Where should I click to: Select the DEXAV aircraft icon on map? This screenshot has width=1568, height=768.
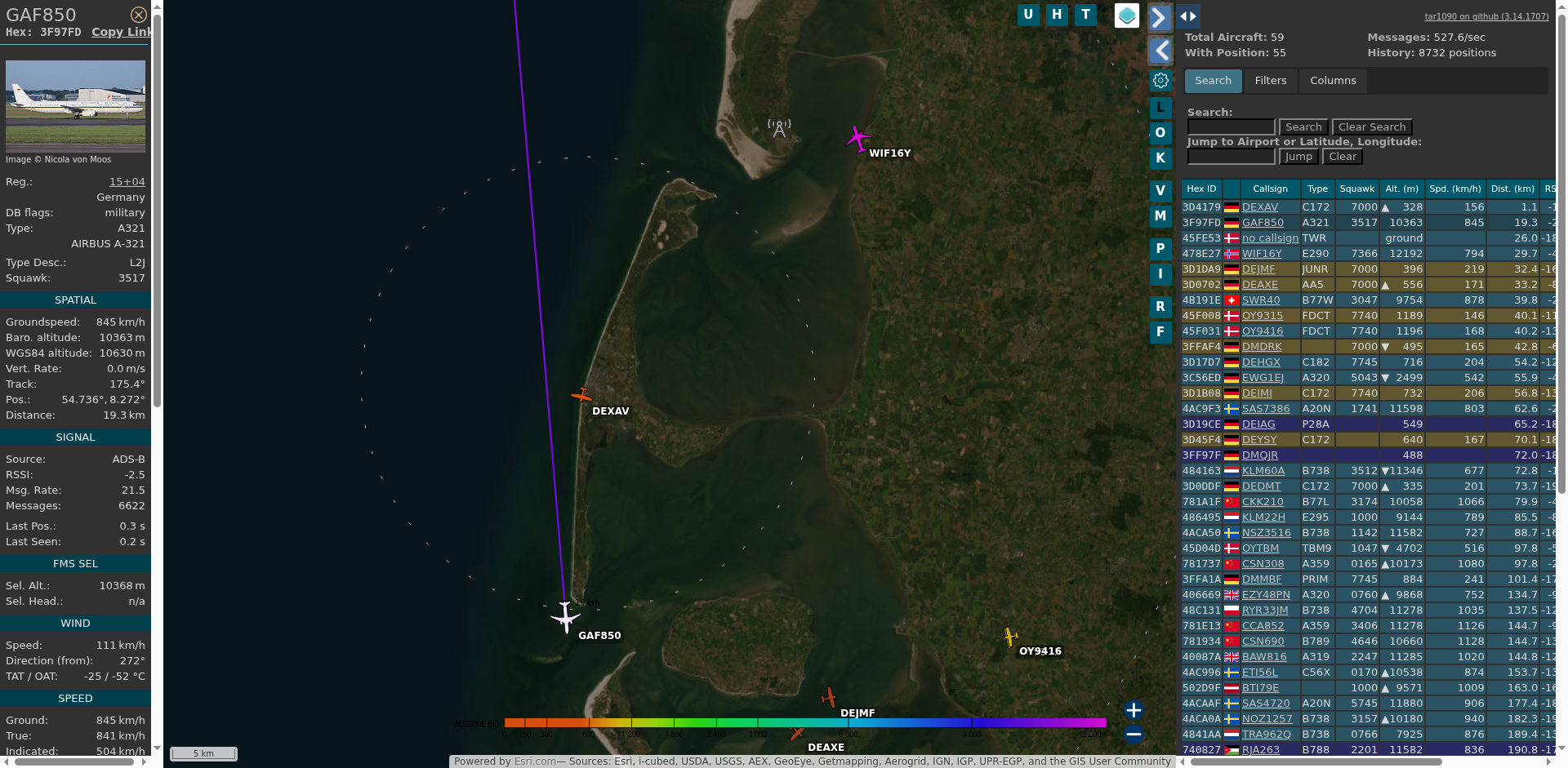click(x=581, y=396)
